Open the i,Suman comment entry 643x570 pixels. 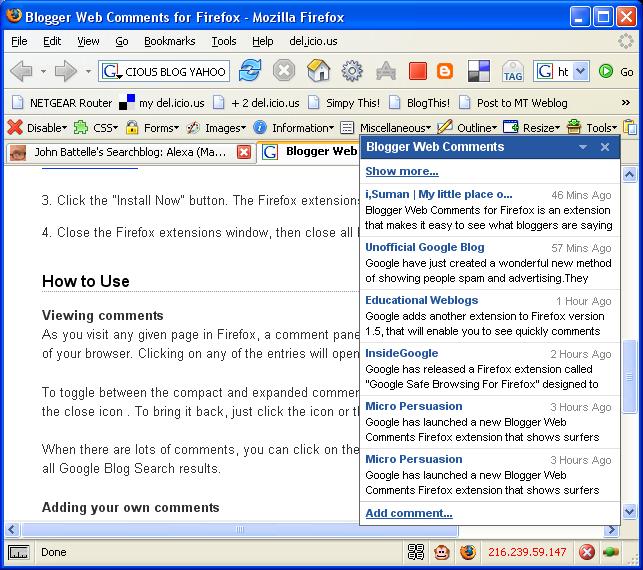tap(489, 210)
